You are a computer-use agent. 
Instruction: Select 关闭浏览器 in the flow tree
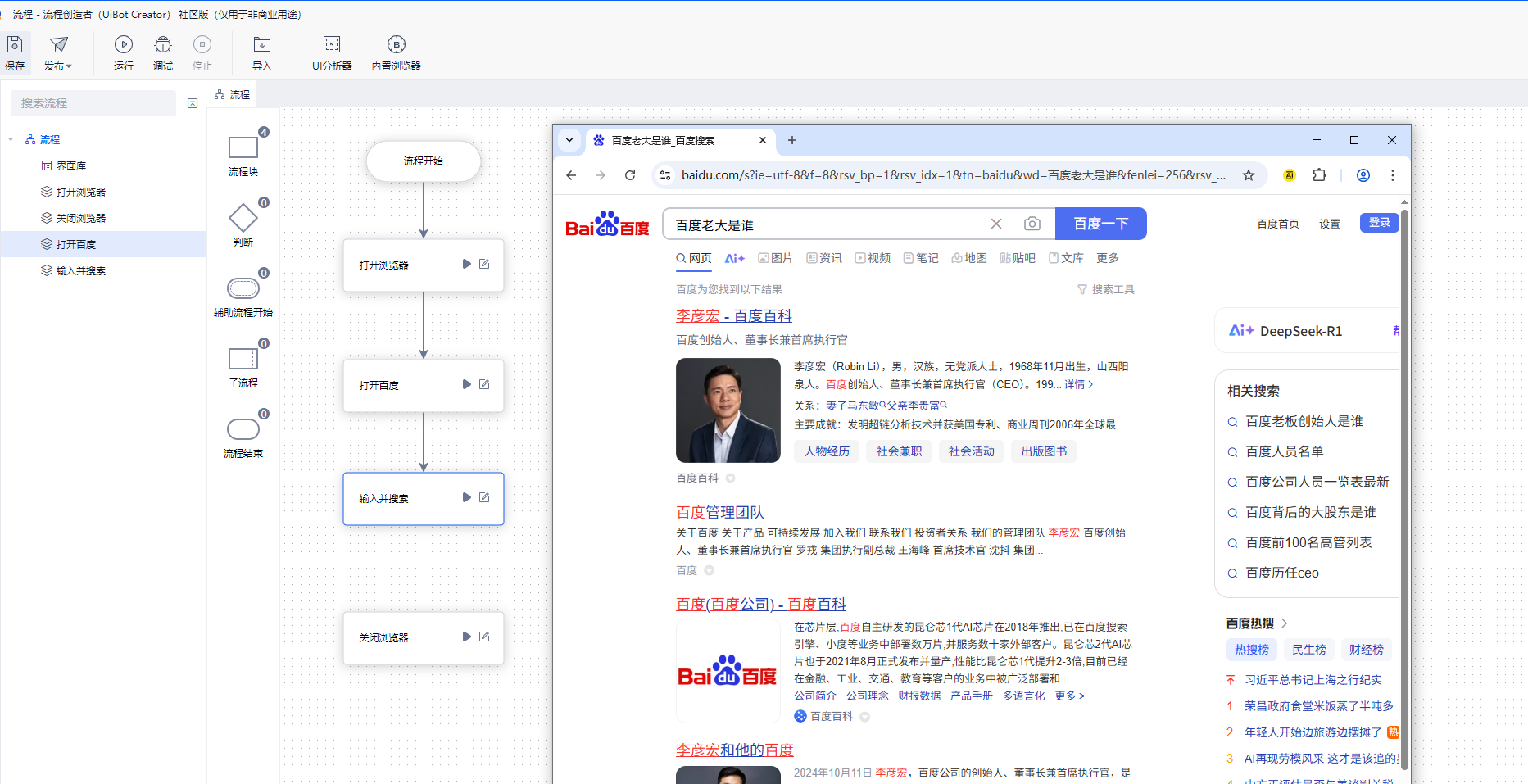[80, 218]
